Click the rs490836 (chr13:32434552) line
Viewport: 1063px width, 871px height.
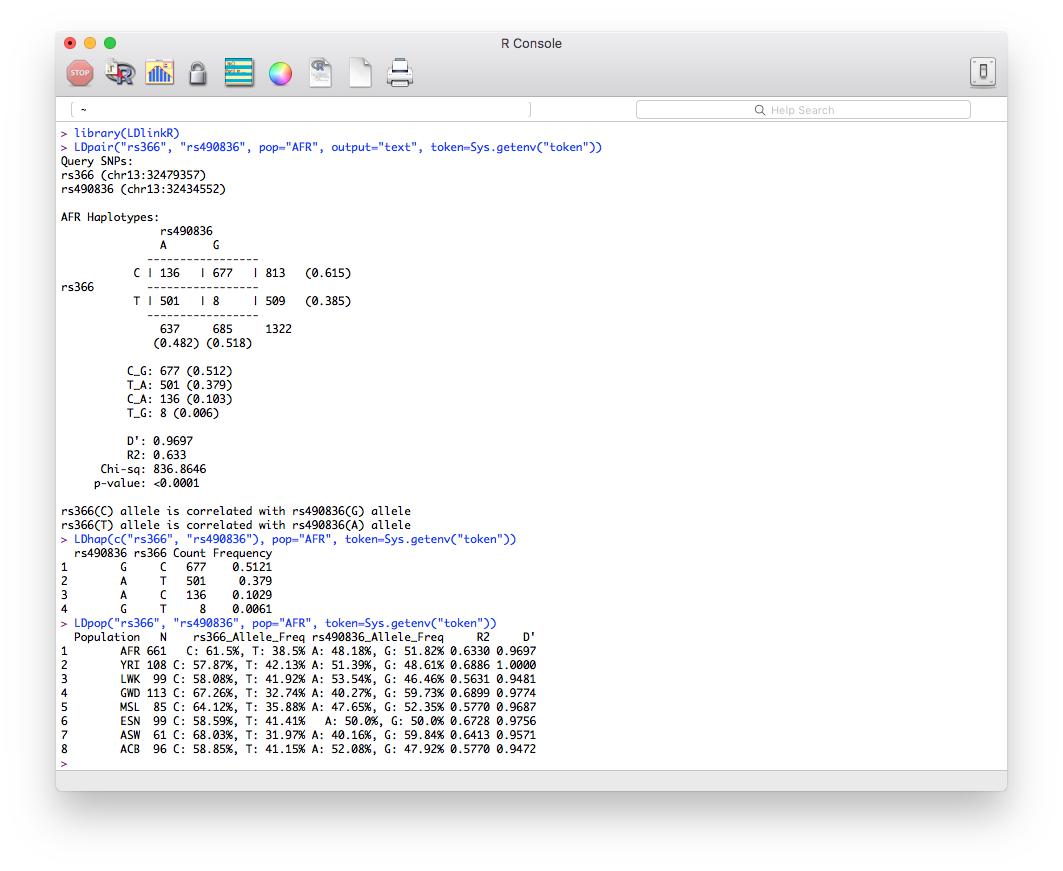pos(143,189)
